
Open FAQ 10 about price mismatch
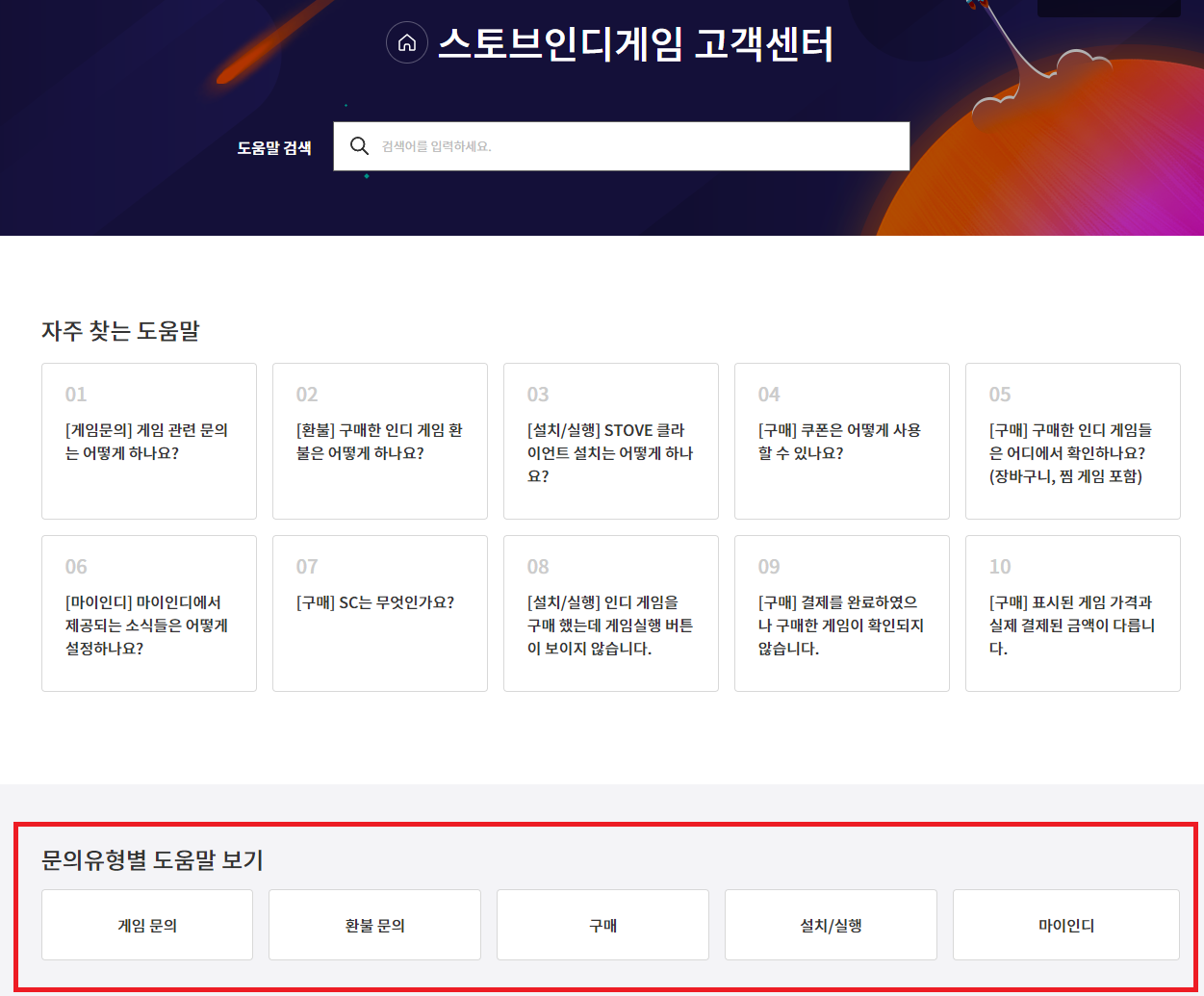pyautogui.click(x=1073, y=613)
